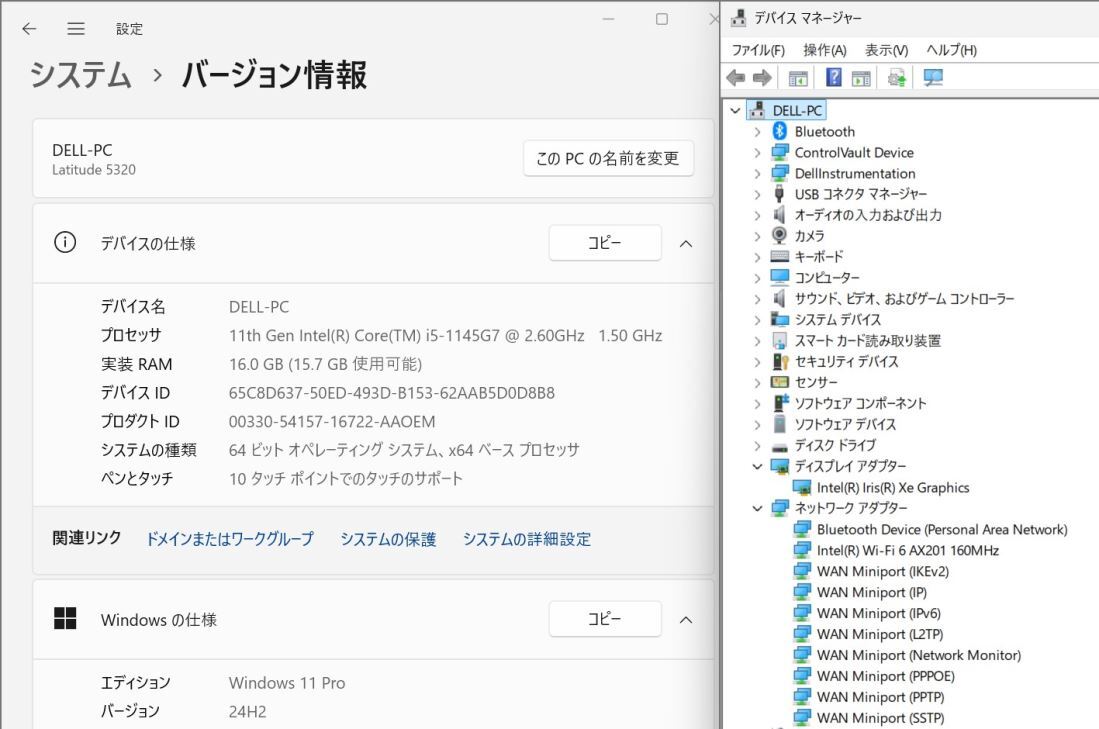Select the camera (カメラ) device icon
Viewport: 1099px width, 729px height.
pos(779,236)
